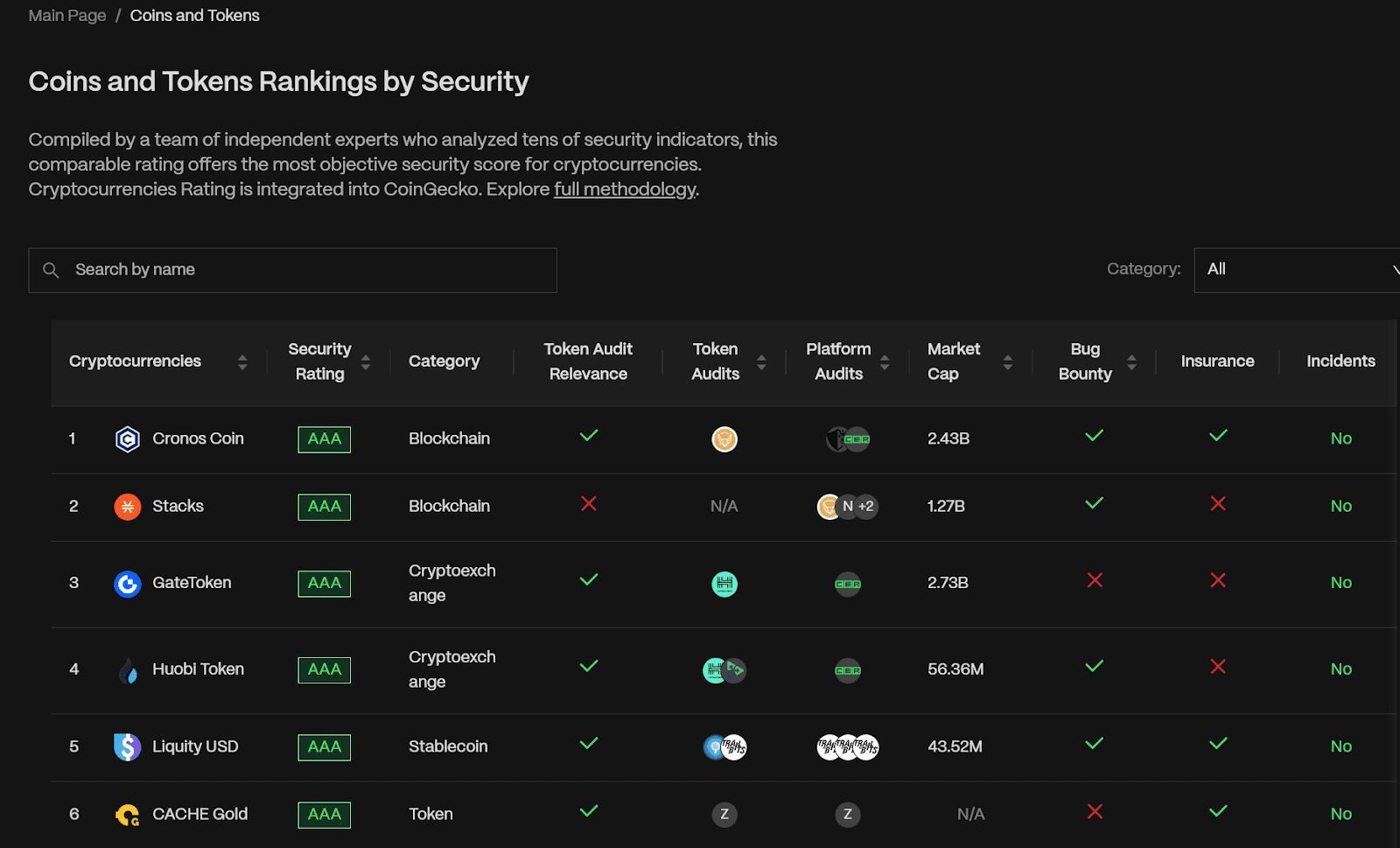The height and width of the screenshot is (848, 1400).
Task: Click Cronos Coin's token auditor badge
Action: click(x=724, y=438)
